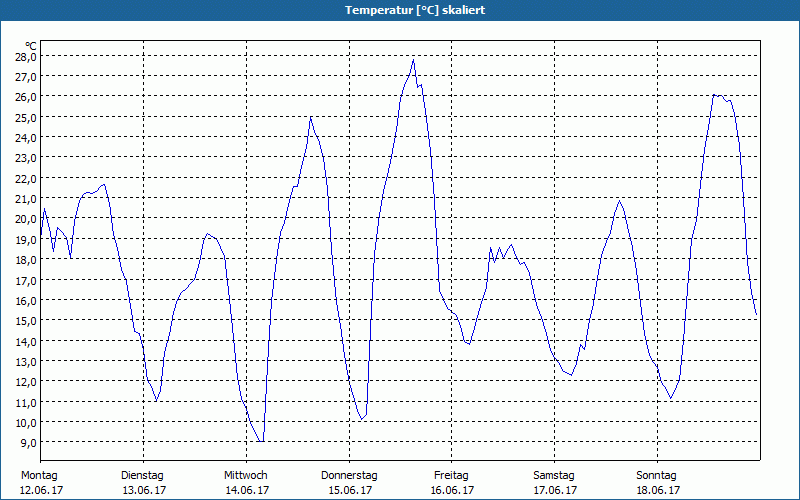
Task: Click the 15,0 y-axis label
Action: click(x=25, y=321)
